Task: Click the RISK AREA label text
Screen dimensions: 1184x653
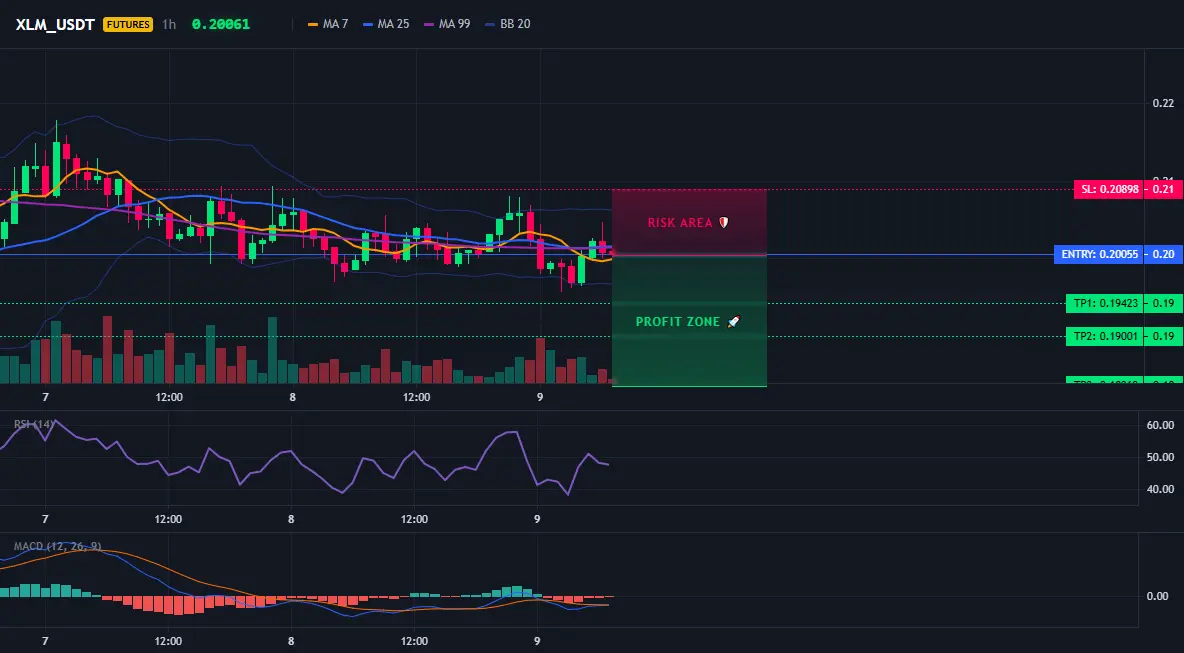Action: click(680, 223)
